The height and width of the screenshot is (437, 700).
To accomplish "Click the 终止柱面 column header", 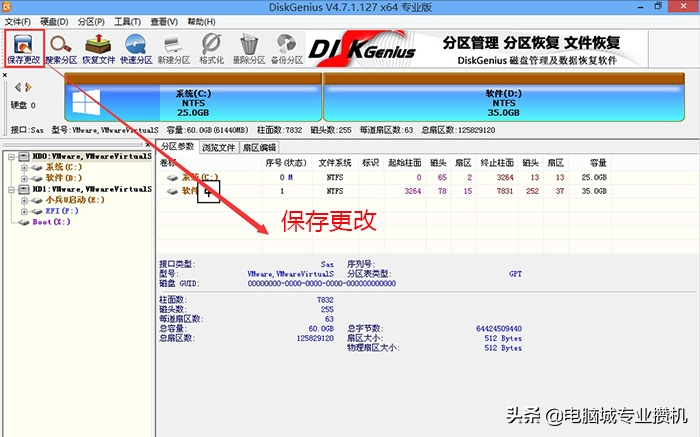I will tap(497, 163).
